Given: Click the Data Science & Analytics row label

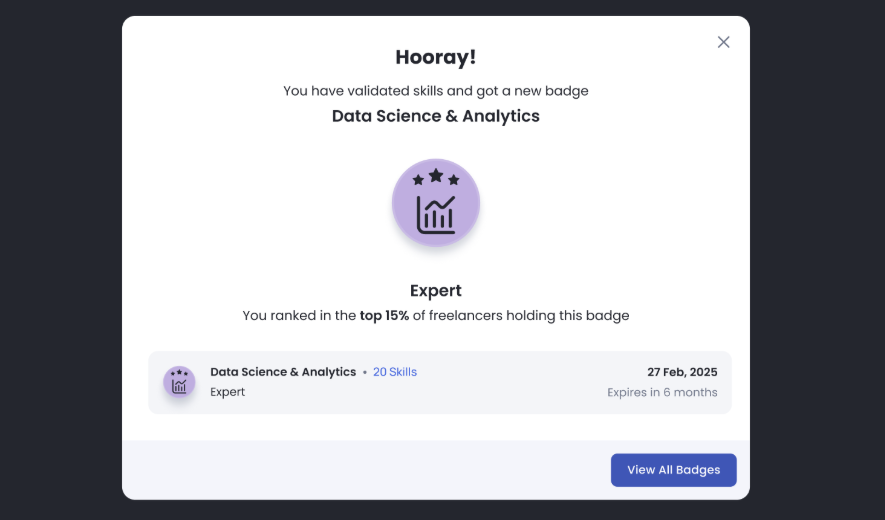Looking at the screenshot, I should pos(283,372).
